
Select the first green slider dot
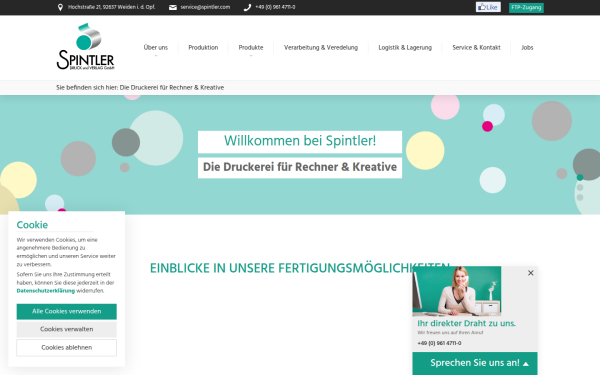(580, 178)
